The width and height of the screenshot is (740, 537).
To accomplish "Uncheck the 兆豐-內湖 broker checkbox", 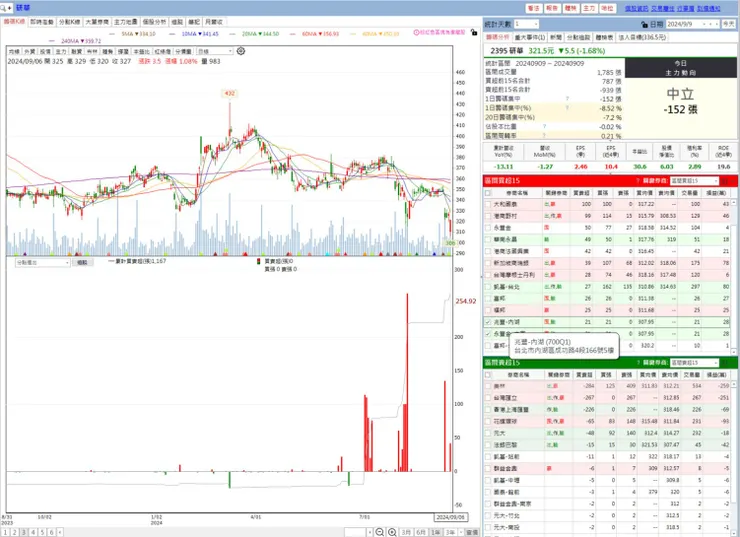I will 488,322.
